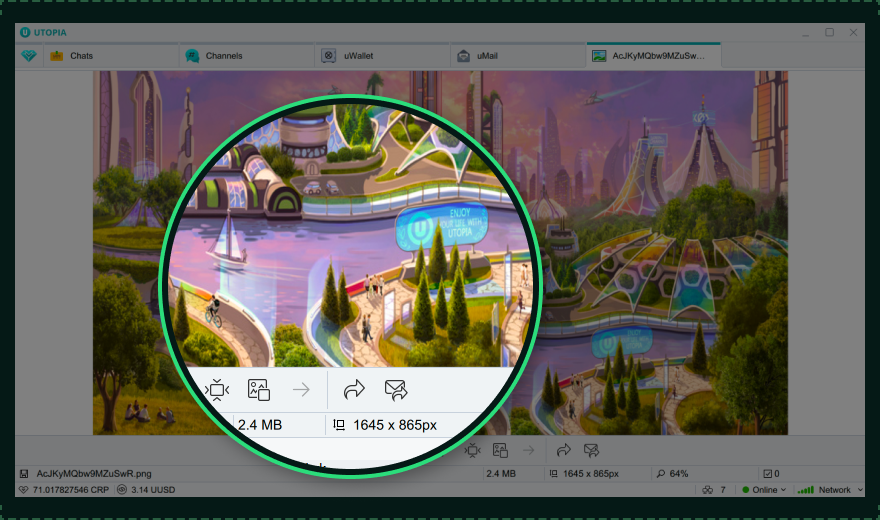Click the Utopia logo in title bar

43,33
